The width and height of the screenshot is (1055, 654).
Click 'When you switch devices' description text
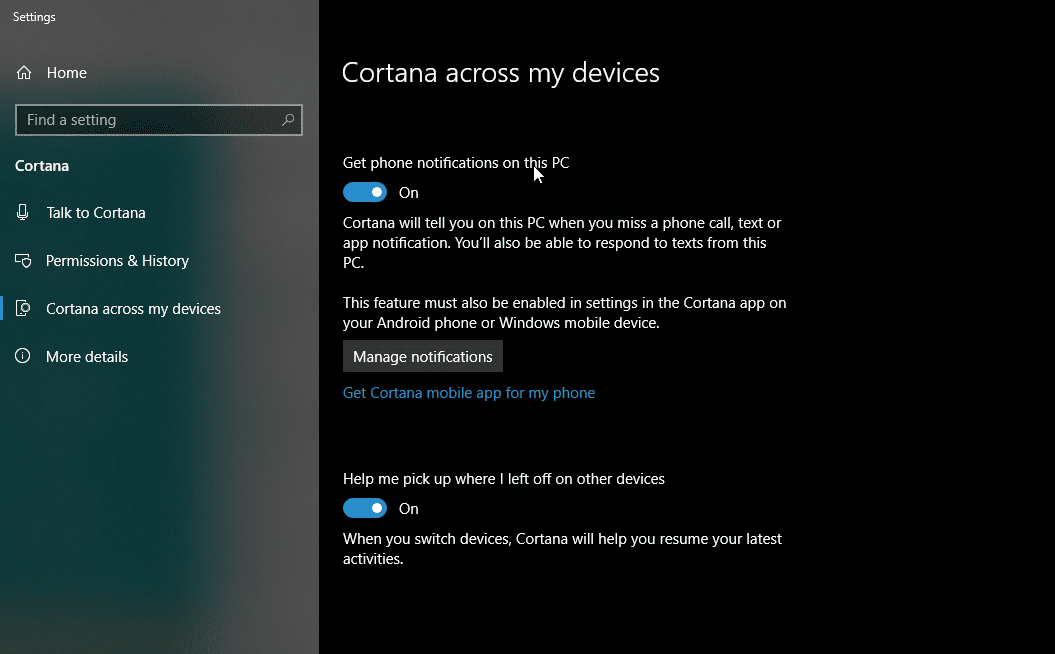pyautogui.click(x=562, y=549)
